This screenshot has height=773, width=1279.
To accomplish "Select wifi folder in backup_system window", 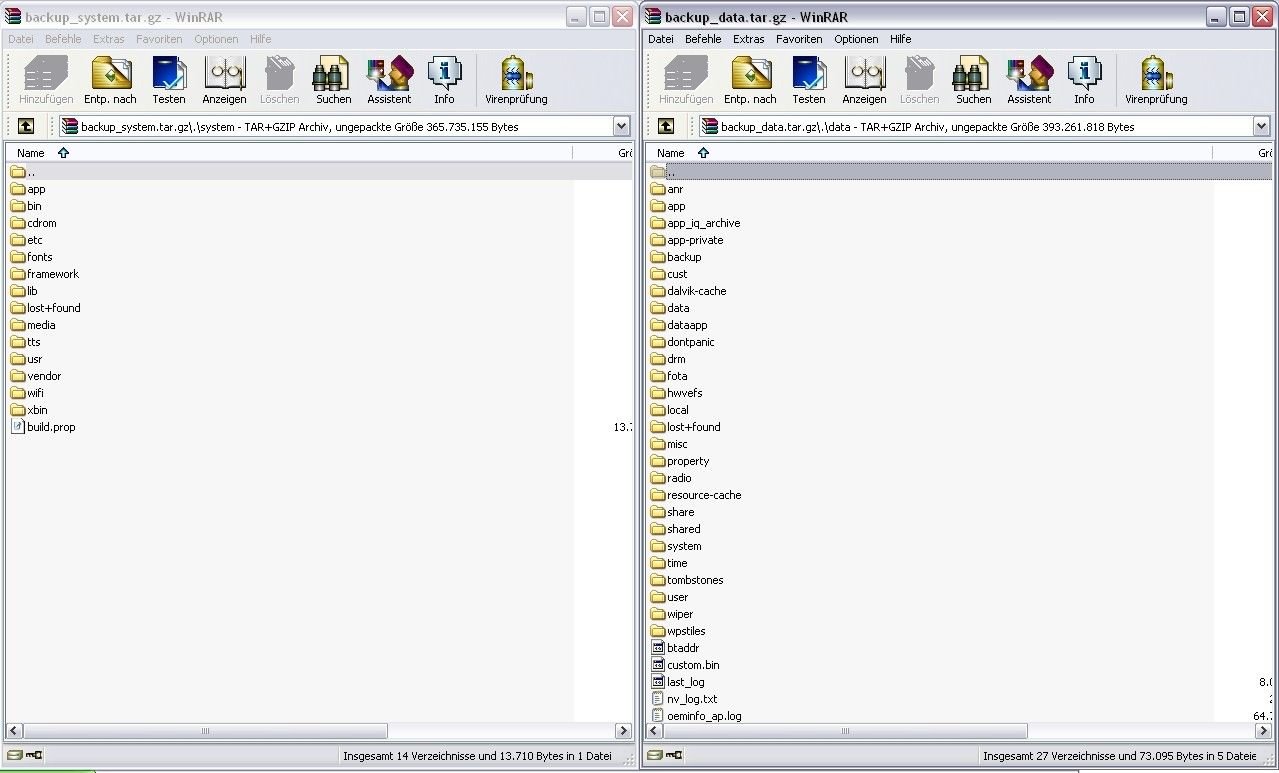I will tap(27, 393).
